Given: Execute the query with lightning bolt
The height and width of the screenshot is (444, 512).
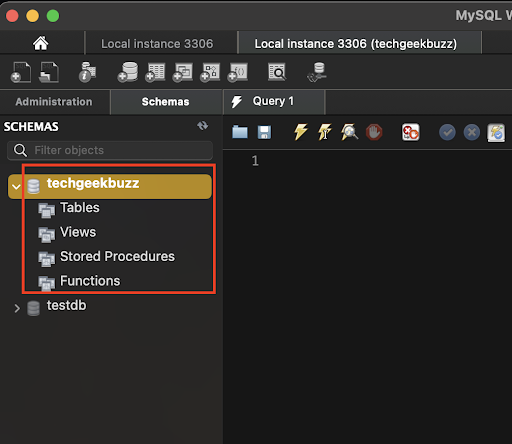Looking at the screenshot, I should click(300, 132).
